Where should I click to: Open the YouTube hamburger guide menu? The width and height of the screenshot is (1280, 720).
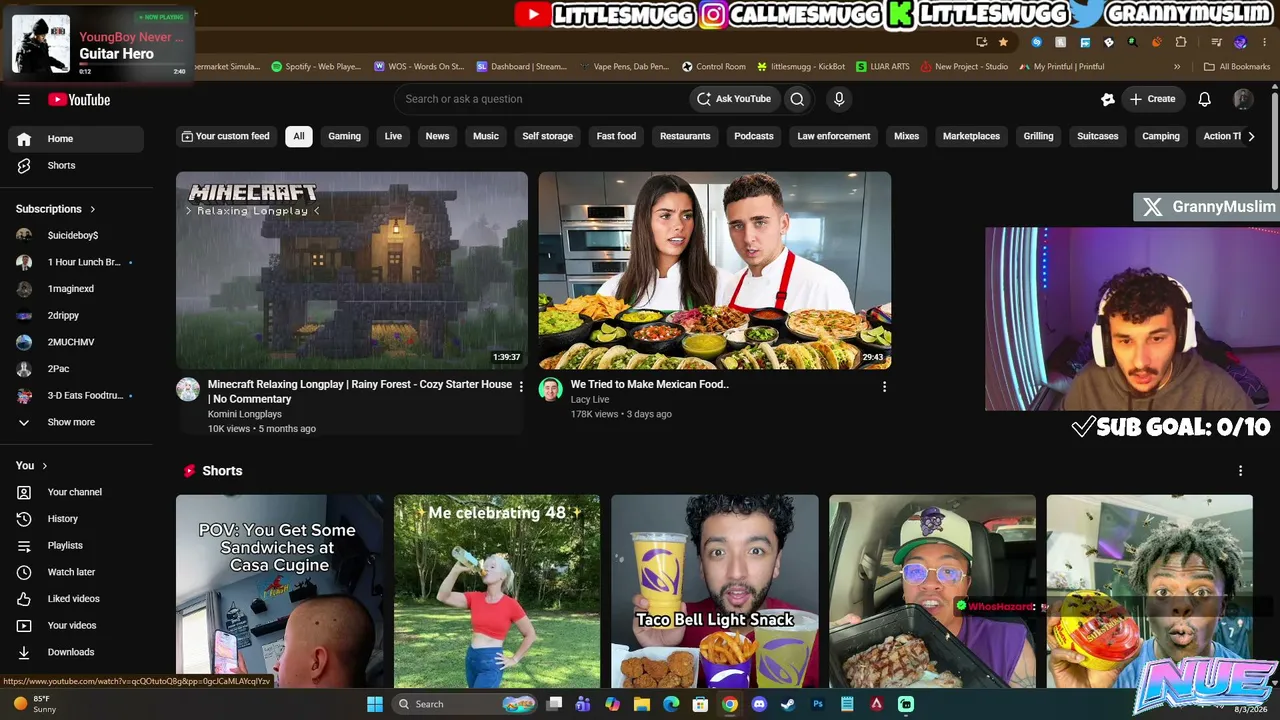[24, 99]
